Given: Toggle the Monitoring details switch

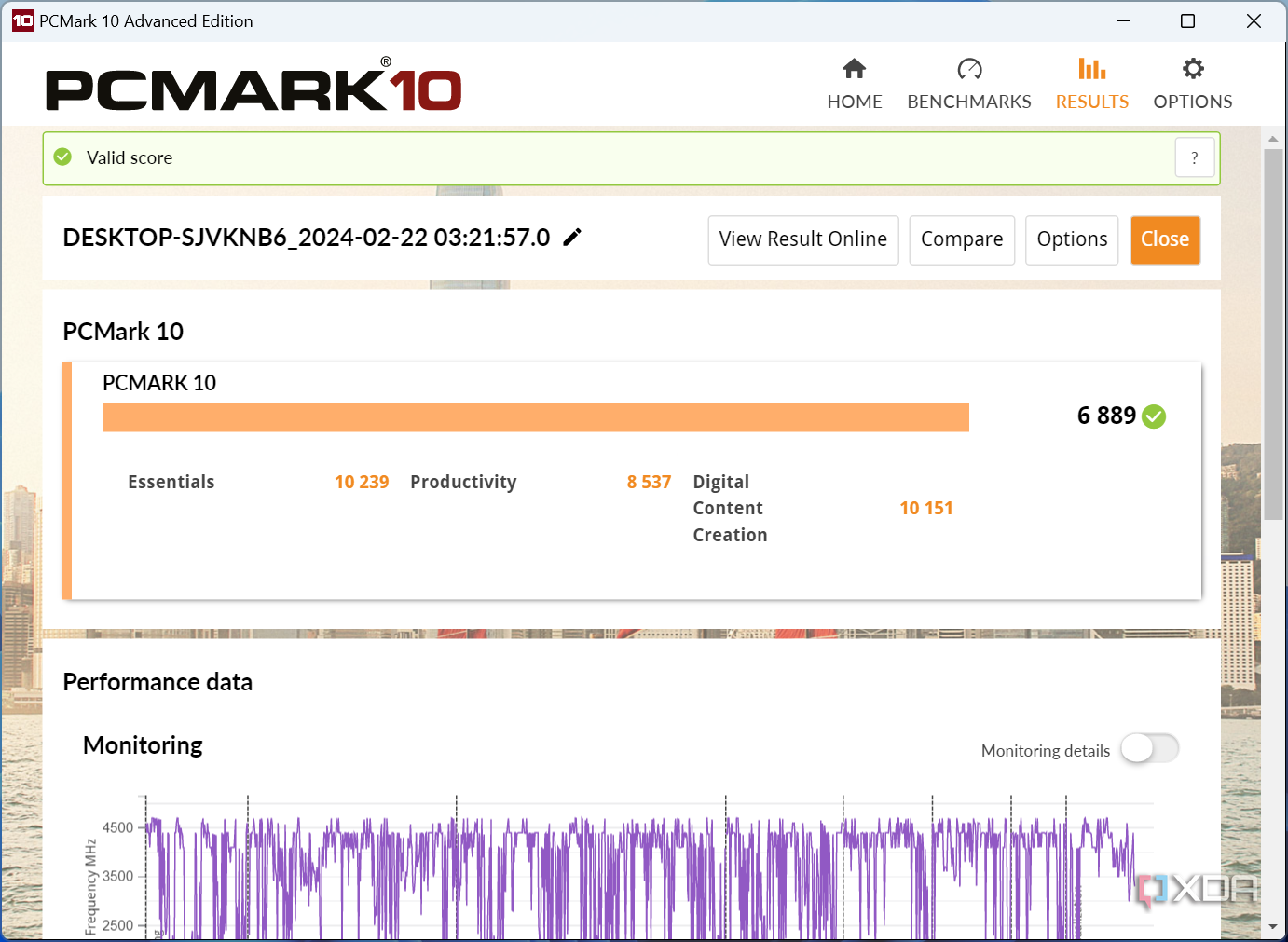Looking at the screenshot, I should tap(1150, 748).
